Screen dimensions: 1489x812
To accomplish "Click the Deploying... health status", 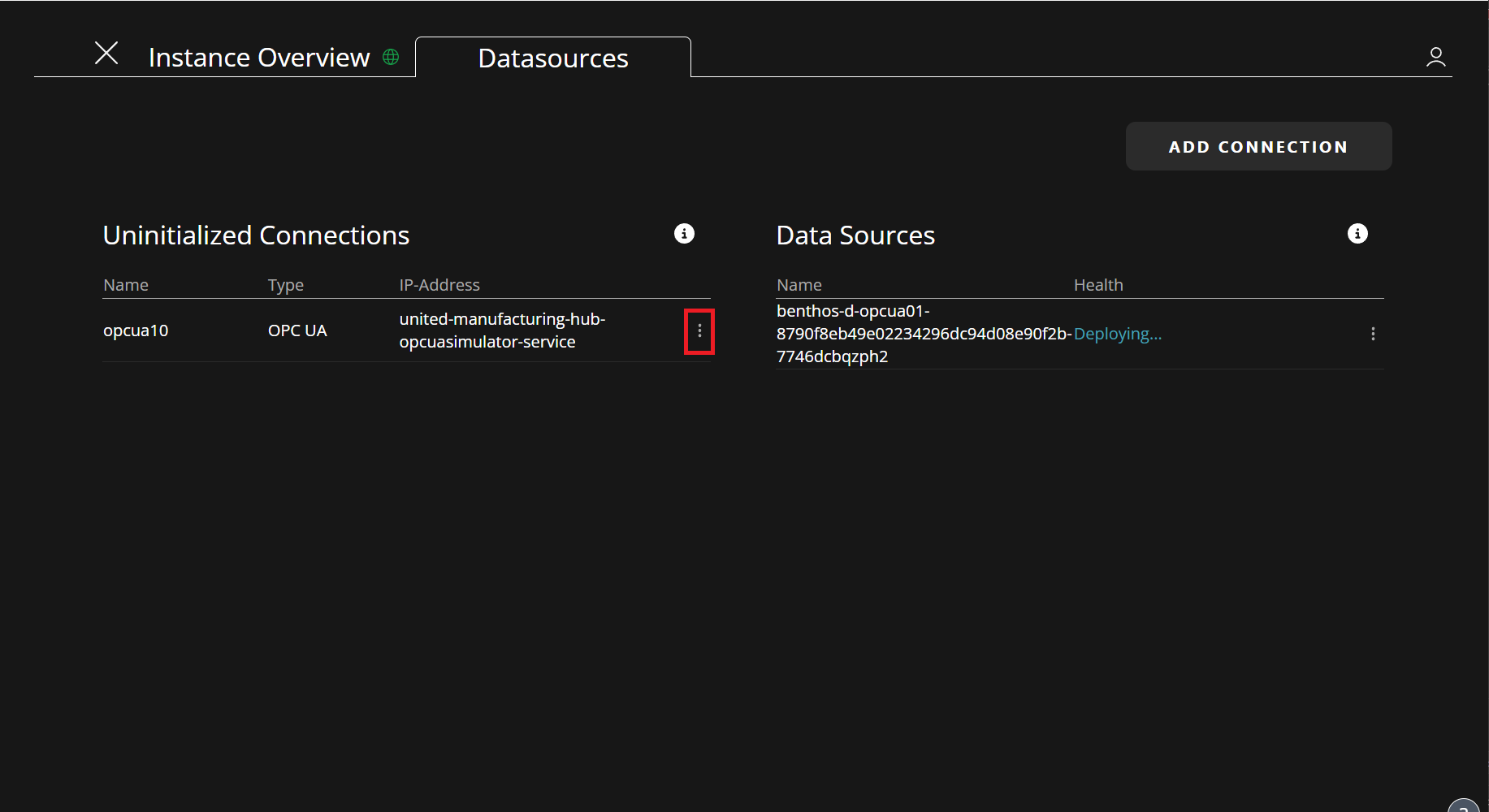I will (1118, 334).
